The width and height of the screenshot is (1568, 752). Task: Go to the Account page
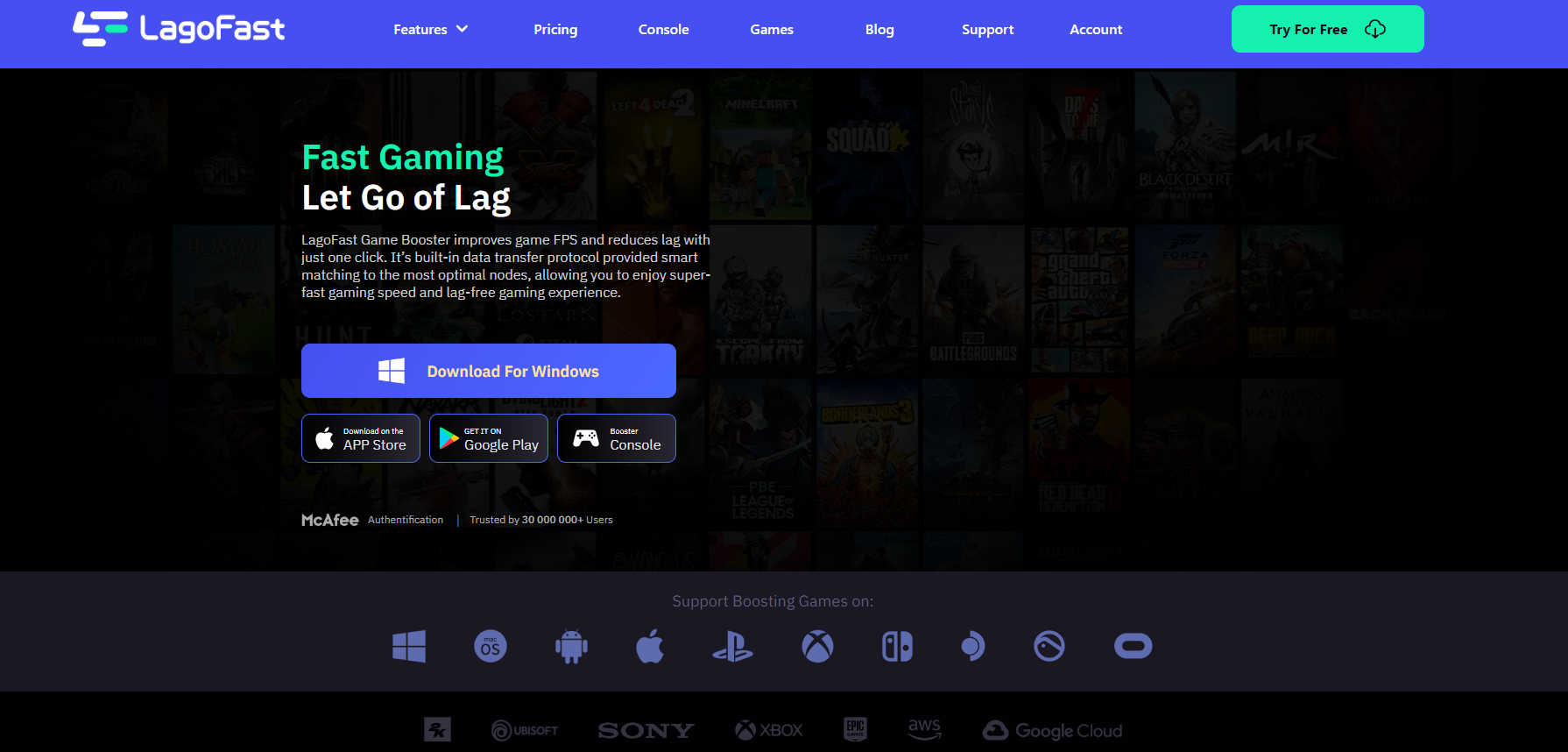[1096, 29]
